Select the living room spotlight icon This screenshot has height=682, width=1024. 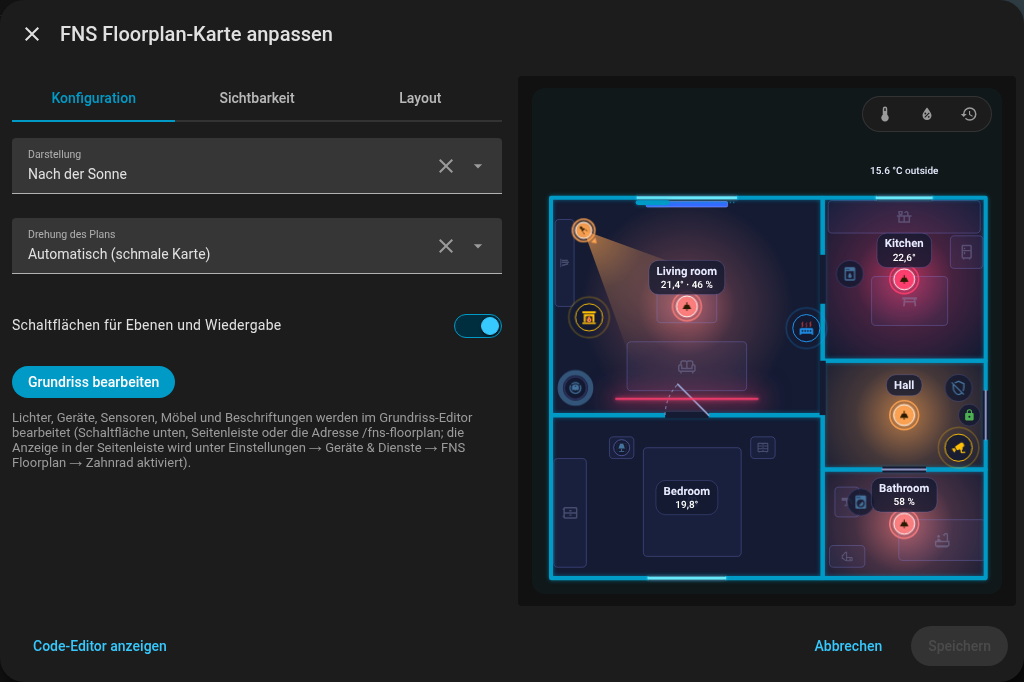(583, 230)
